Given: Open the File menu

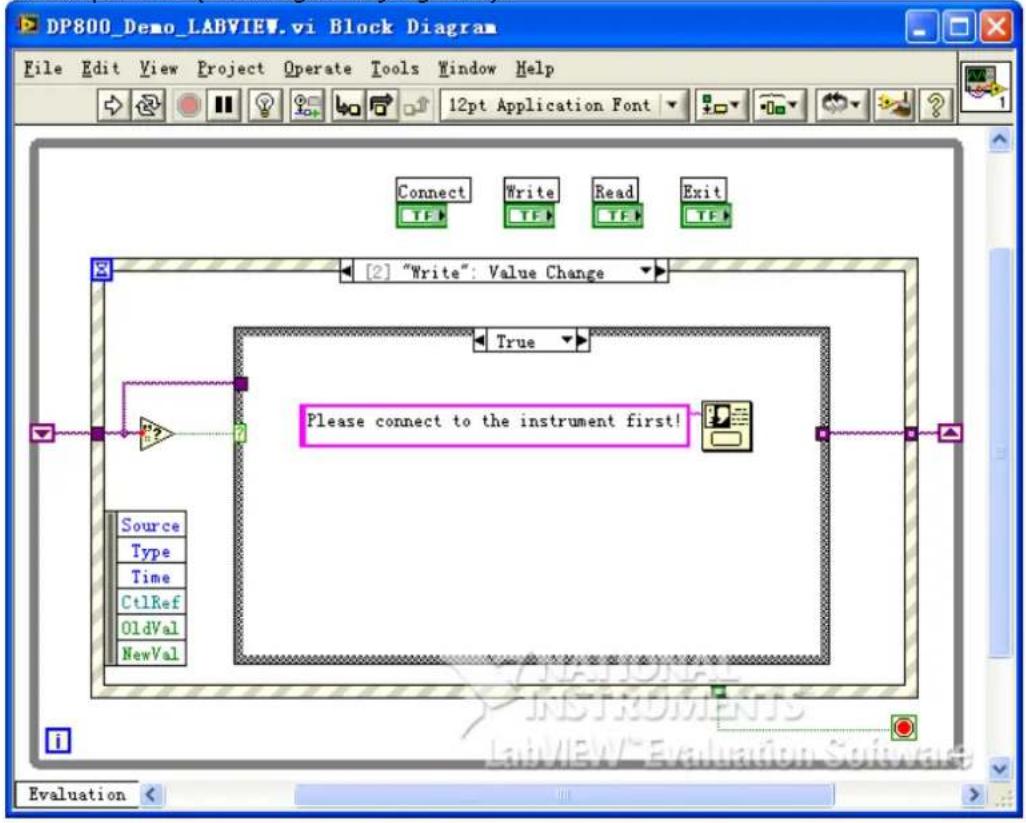Looking at the screenshot, I should [x=43, y=68].
